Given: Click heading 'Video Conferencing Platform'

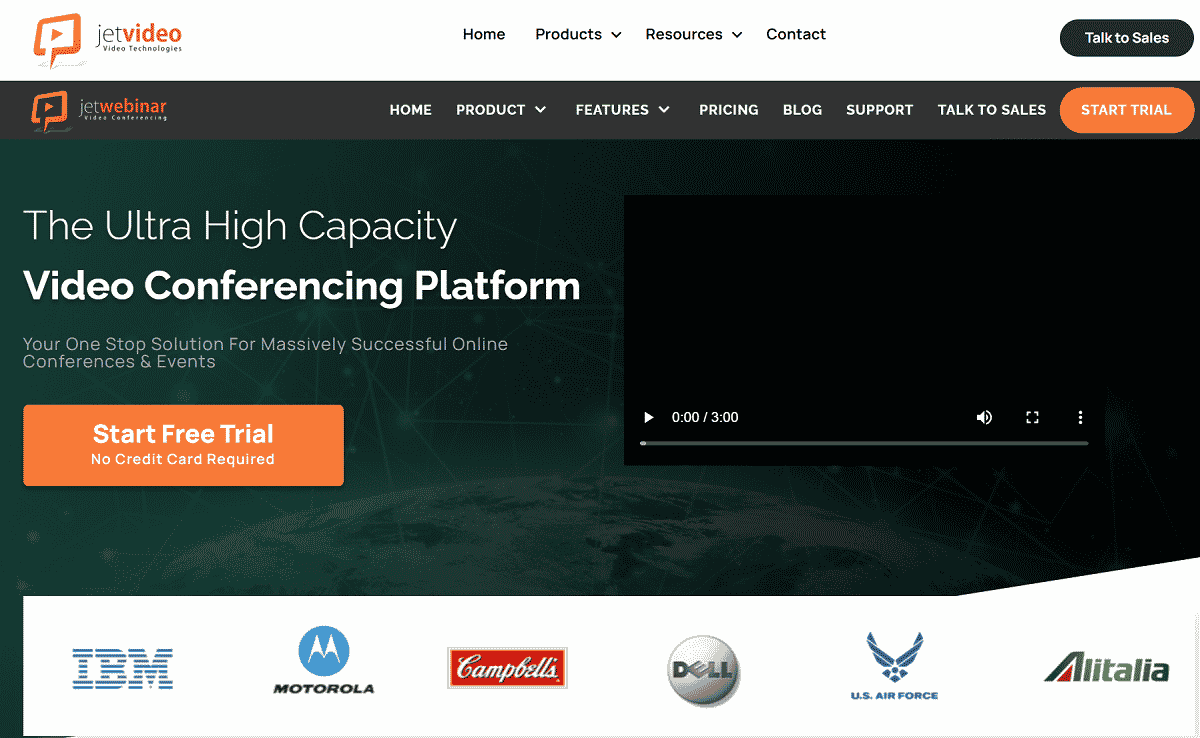Looking at the screenshot, I should pyautogui.click(x=301, y=286).
